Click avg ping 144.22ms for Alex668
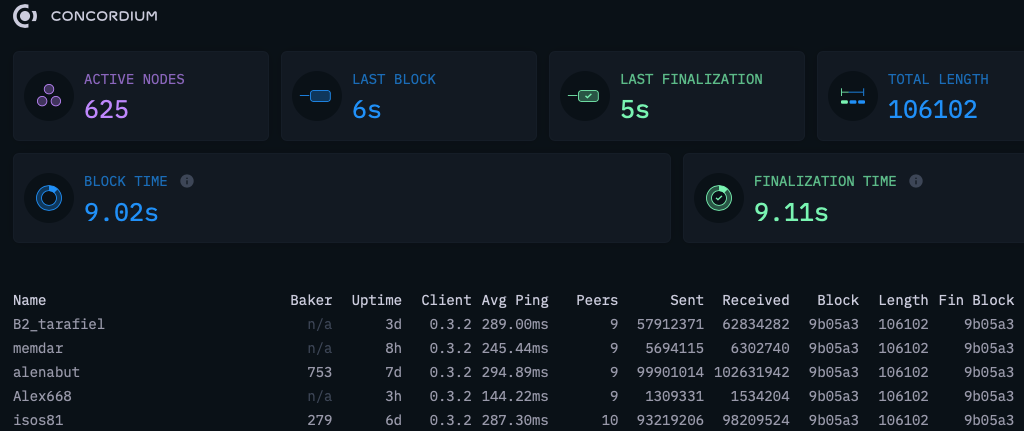This screenshot has height=431, width=1024. 515,396
